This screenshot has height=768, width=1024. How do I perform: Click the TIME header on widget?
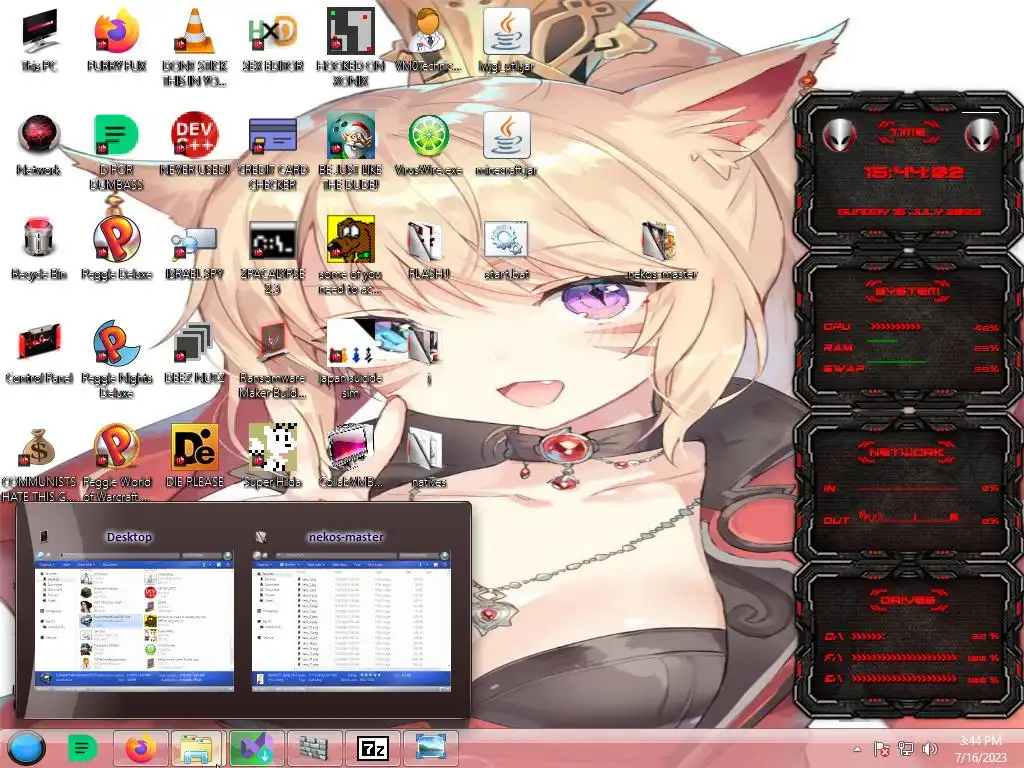(908, 133)
